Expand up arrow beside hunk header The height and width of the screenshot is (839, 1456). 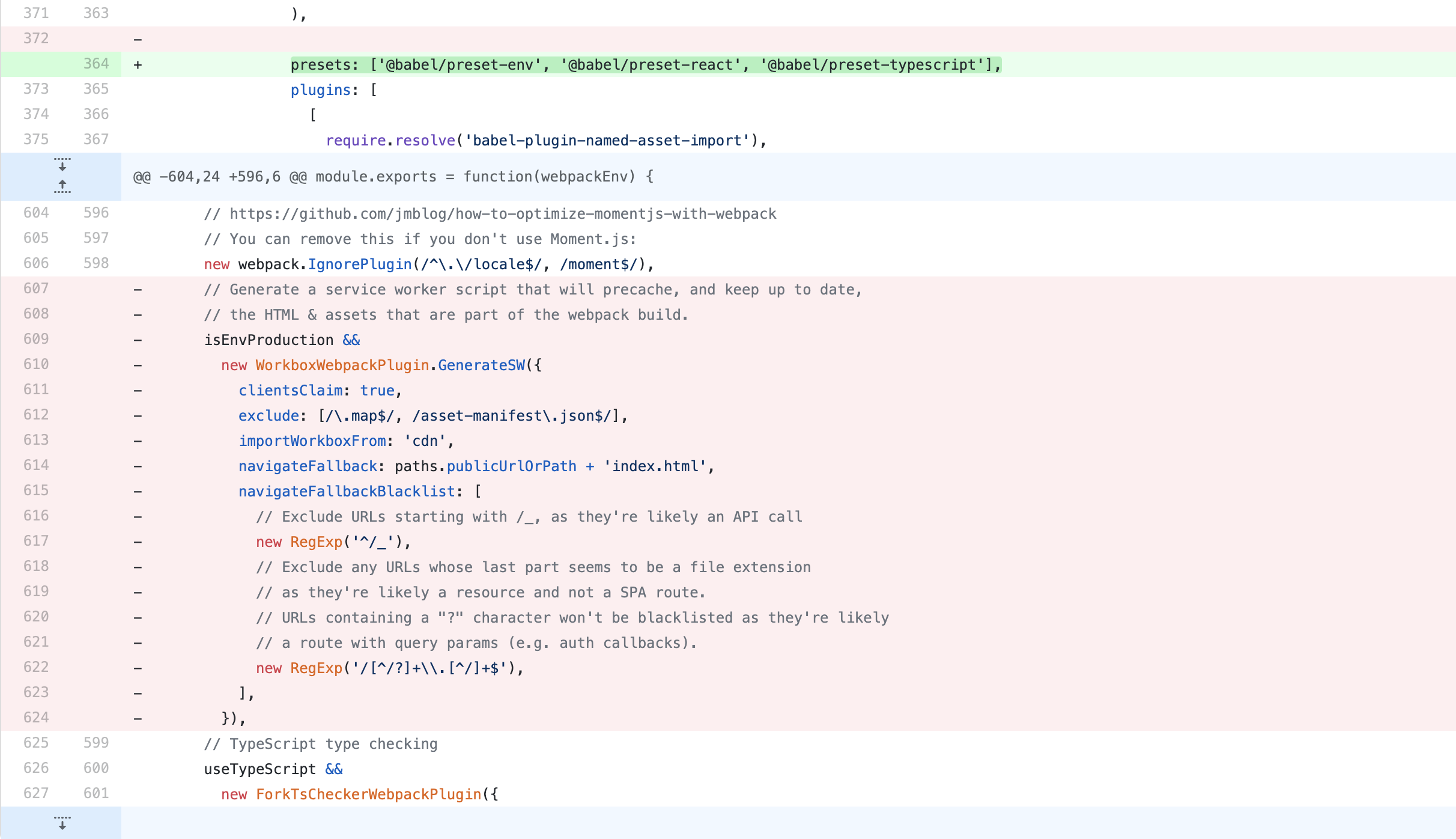(x=62, y=186)
